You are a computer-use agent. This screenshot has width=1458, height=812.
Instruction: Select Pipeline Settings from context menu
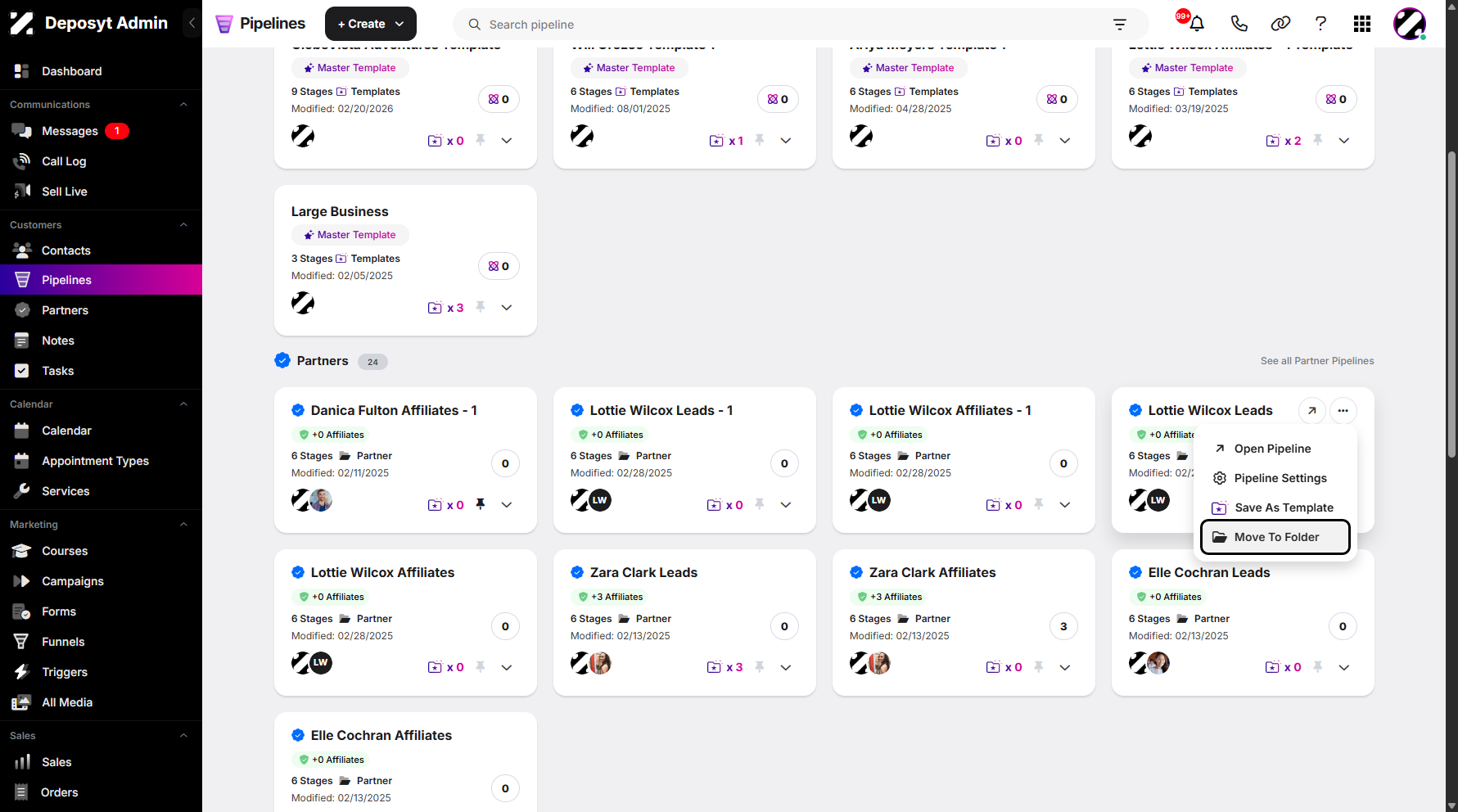pyautogui.click(x=1275, y=478)
